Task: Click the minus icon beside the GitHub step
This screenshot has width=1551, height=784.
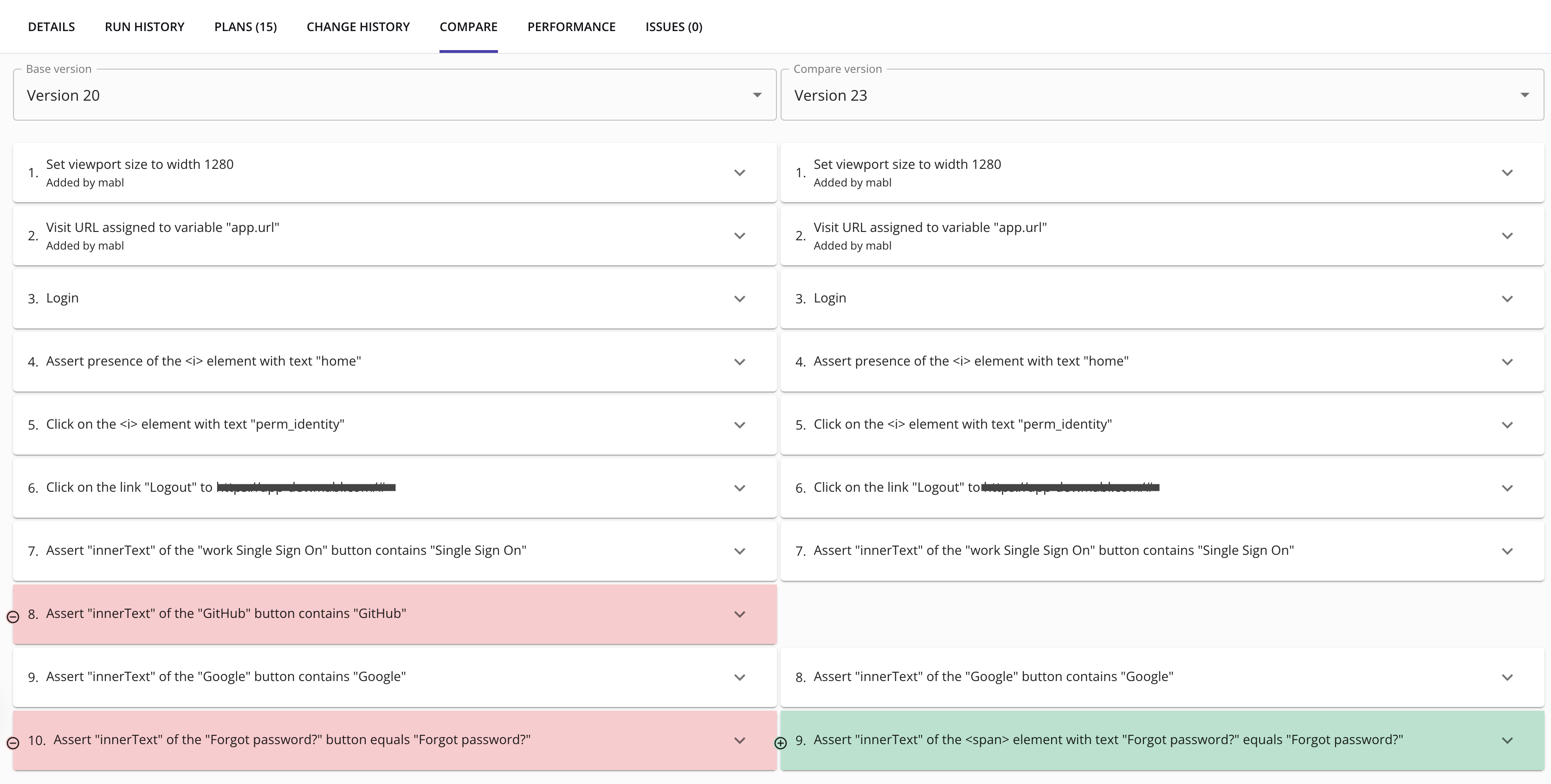Action: pos(13,617)
